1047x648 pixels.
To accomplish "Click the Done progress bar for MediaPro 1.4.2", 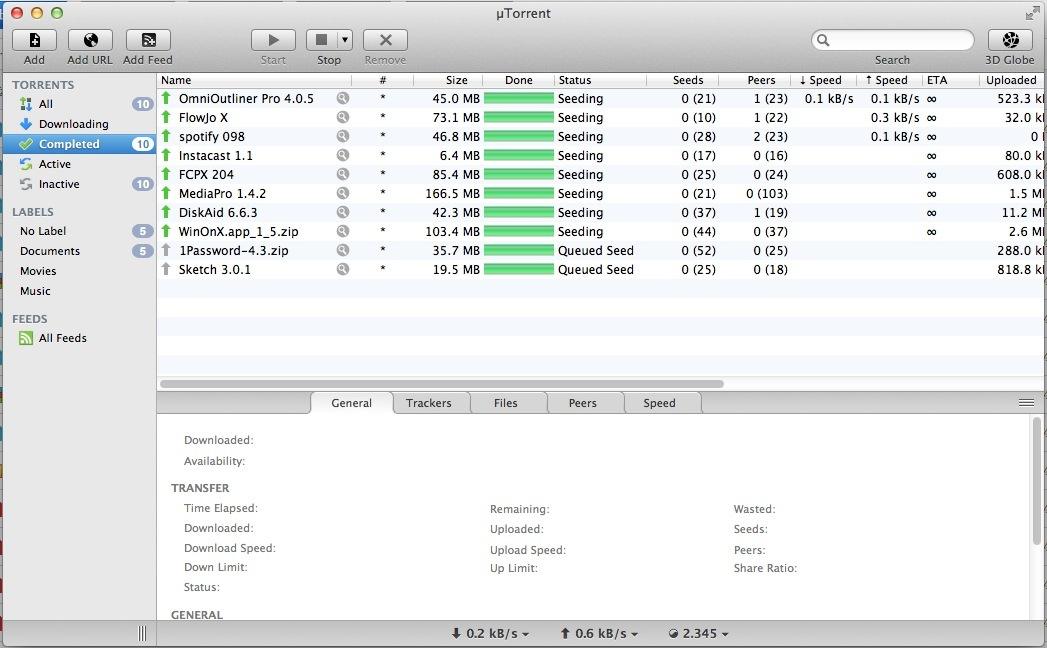I will [x=519, y=194].
